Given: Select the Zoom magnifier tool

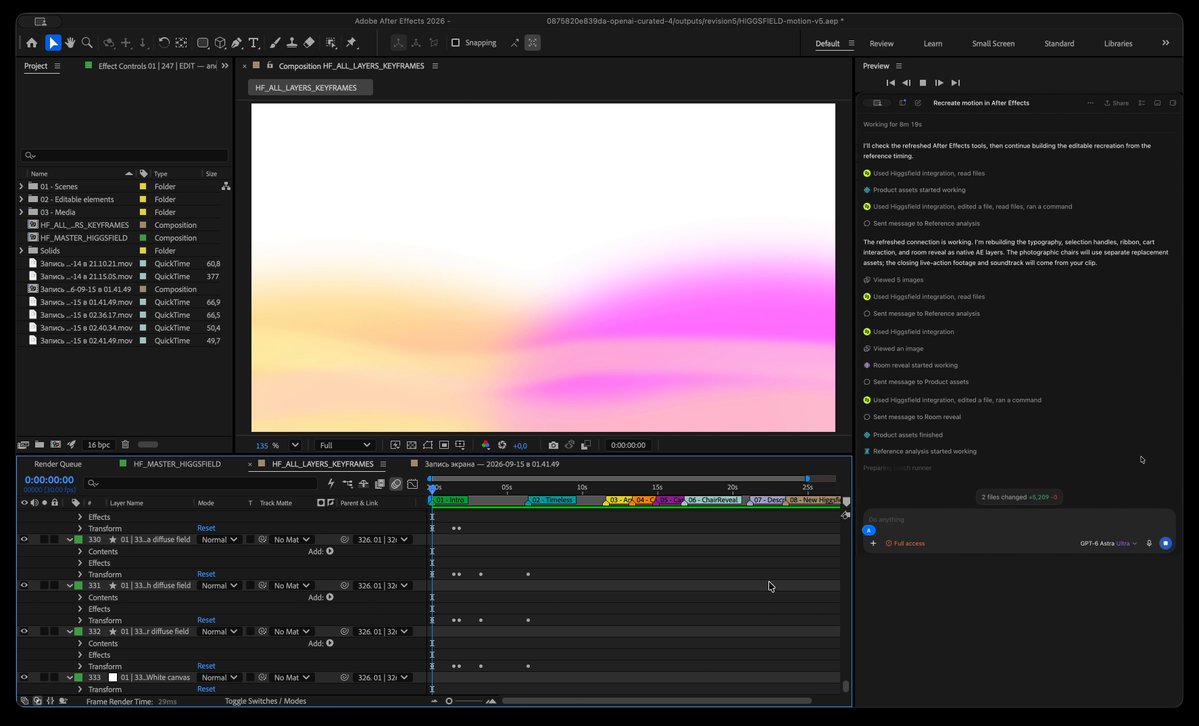Looking at the screenshot, I should tap(87, 43).
